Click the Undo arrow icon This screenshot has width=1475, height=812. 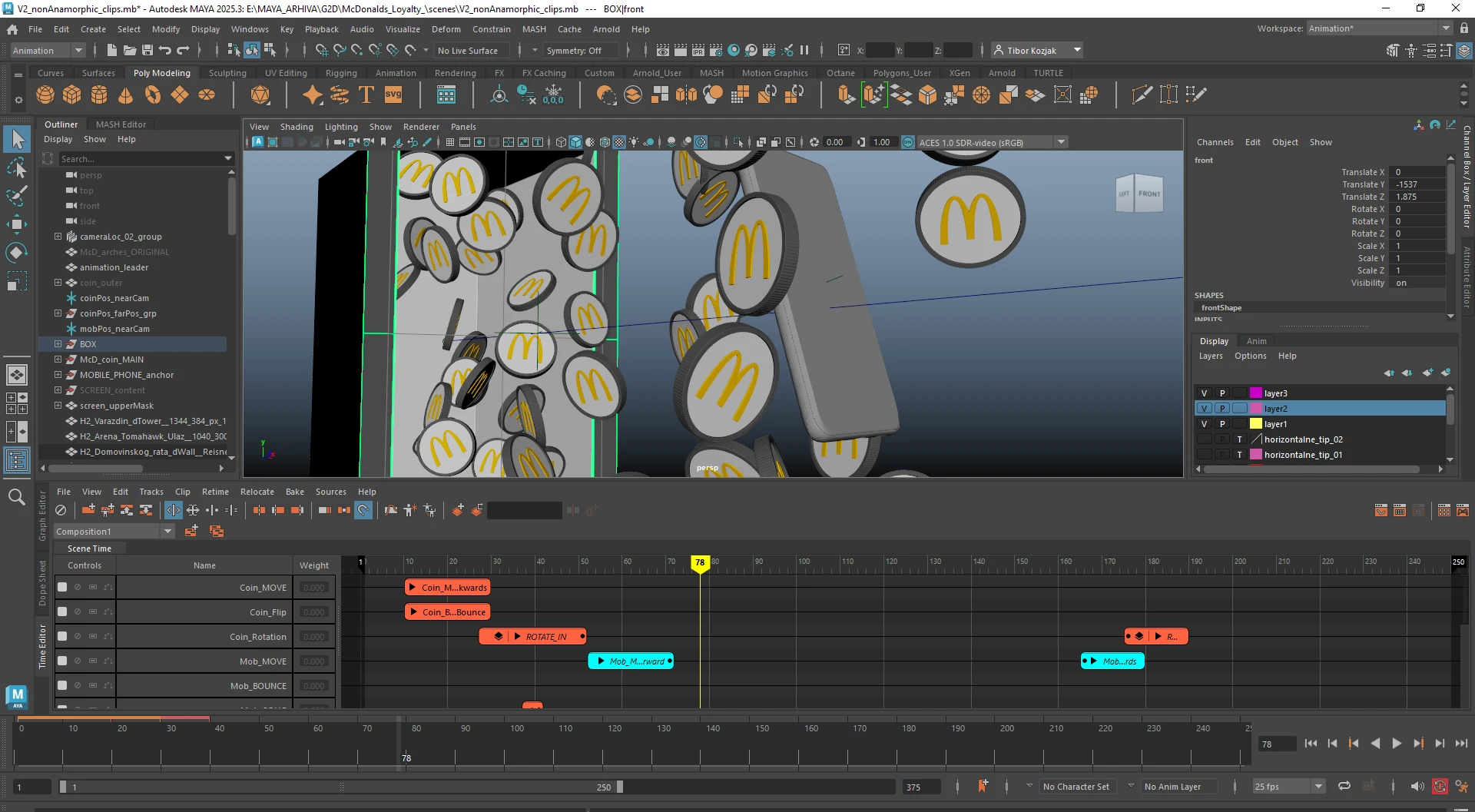[164, 51]
